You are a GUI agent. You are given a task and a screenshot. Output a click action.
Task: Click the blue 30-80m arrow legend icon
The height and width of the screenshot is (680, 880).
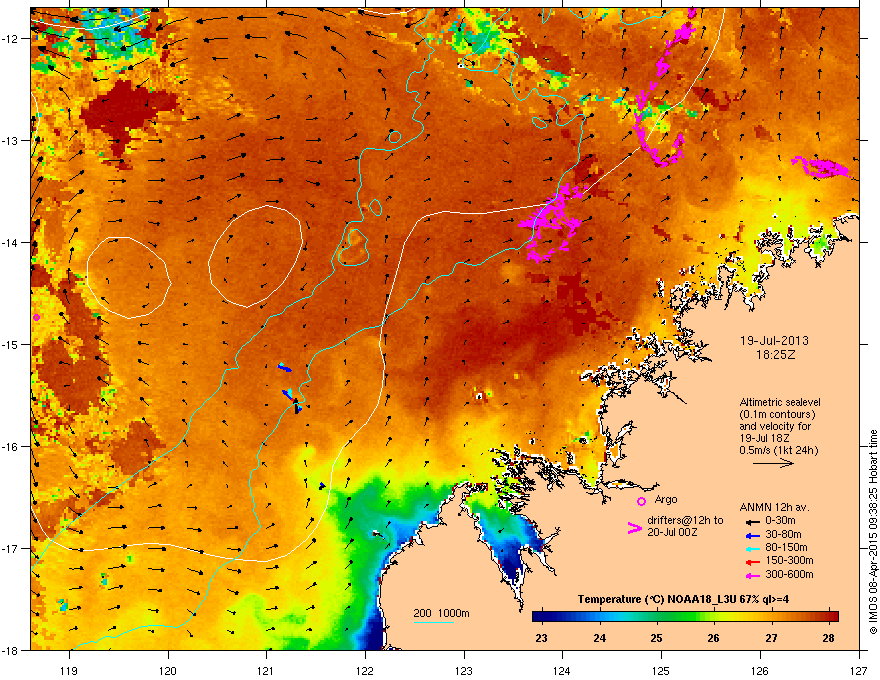coord(752,535)
